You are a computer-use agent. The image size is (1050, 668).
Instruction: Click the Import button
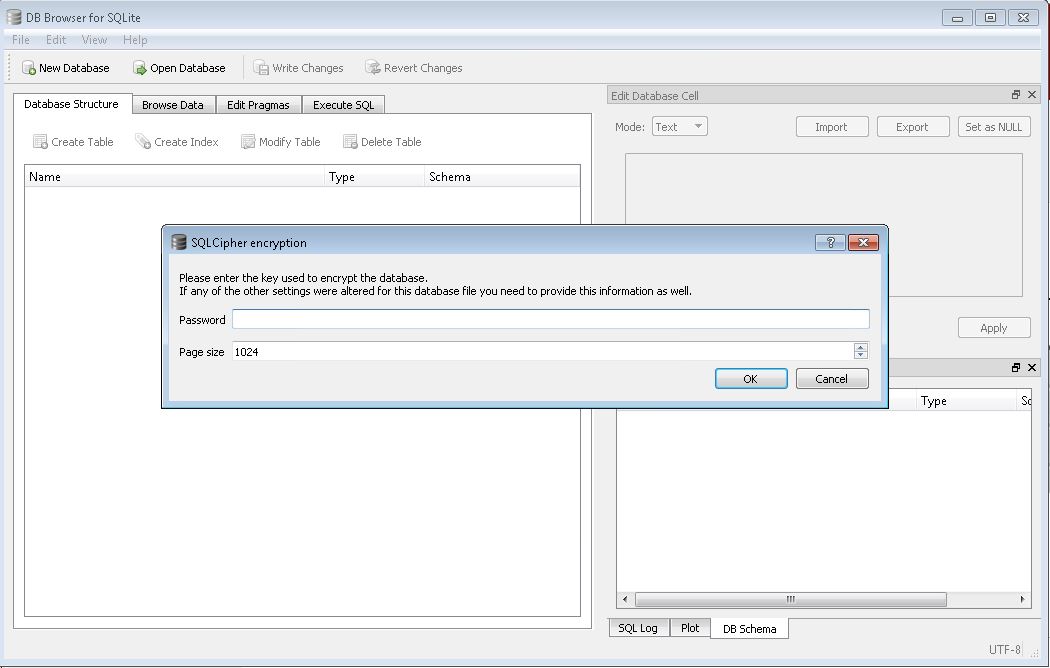pos(832,127)
